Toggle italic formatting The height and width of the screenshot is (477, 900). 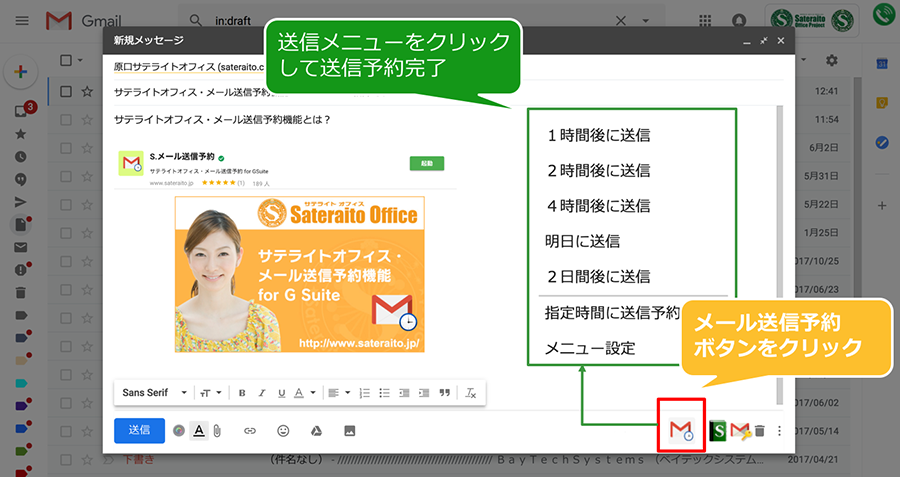pos(262,393)
